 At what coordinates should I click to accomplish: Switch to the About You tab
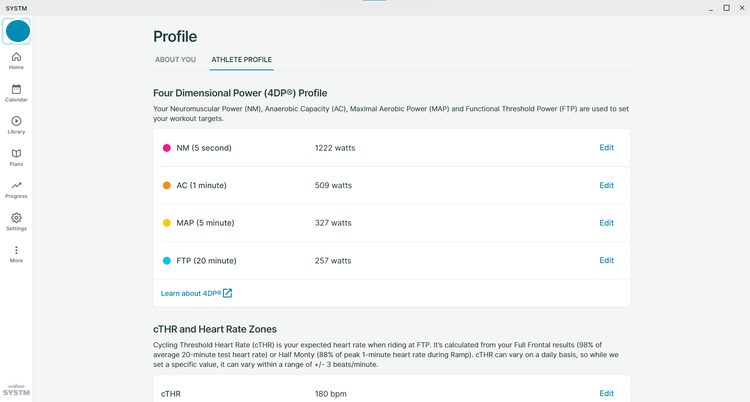[176, 60]
